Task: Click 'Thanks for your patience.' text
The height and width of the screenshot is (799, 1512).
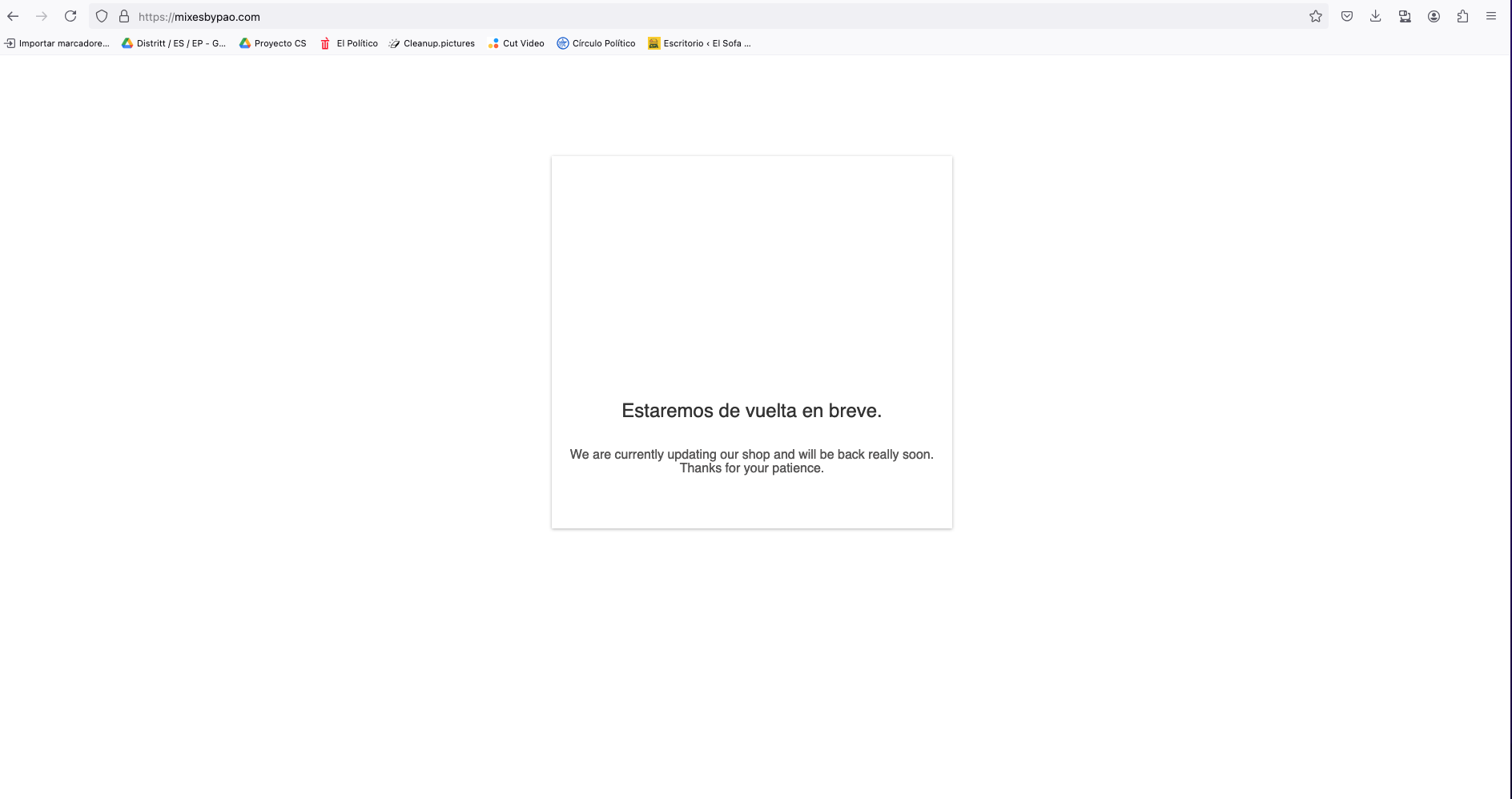Action: point(752,468)
